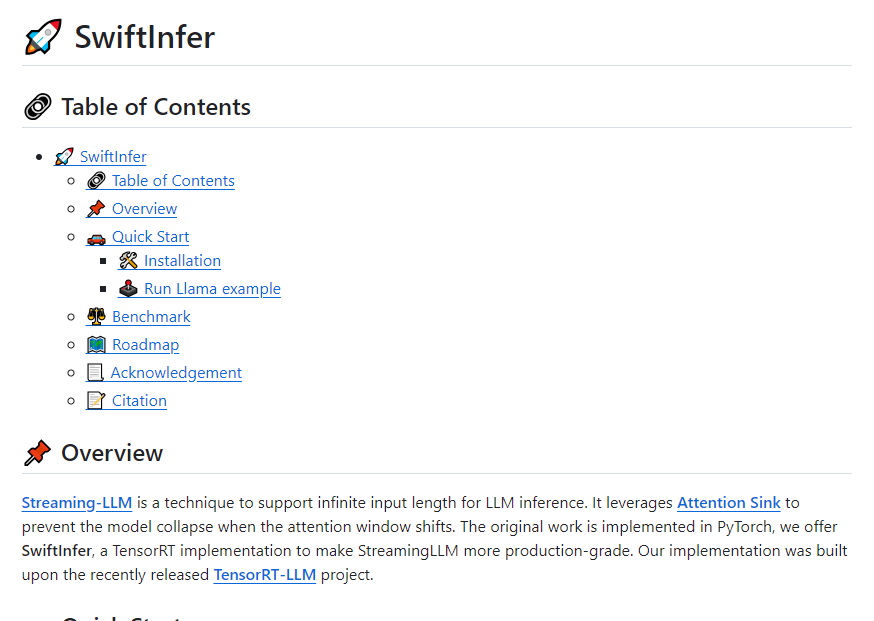Click the joystick icon before Run Llama example

click(128, 289)
